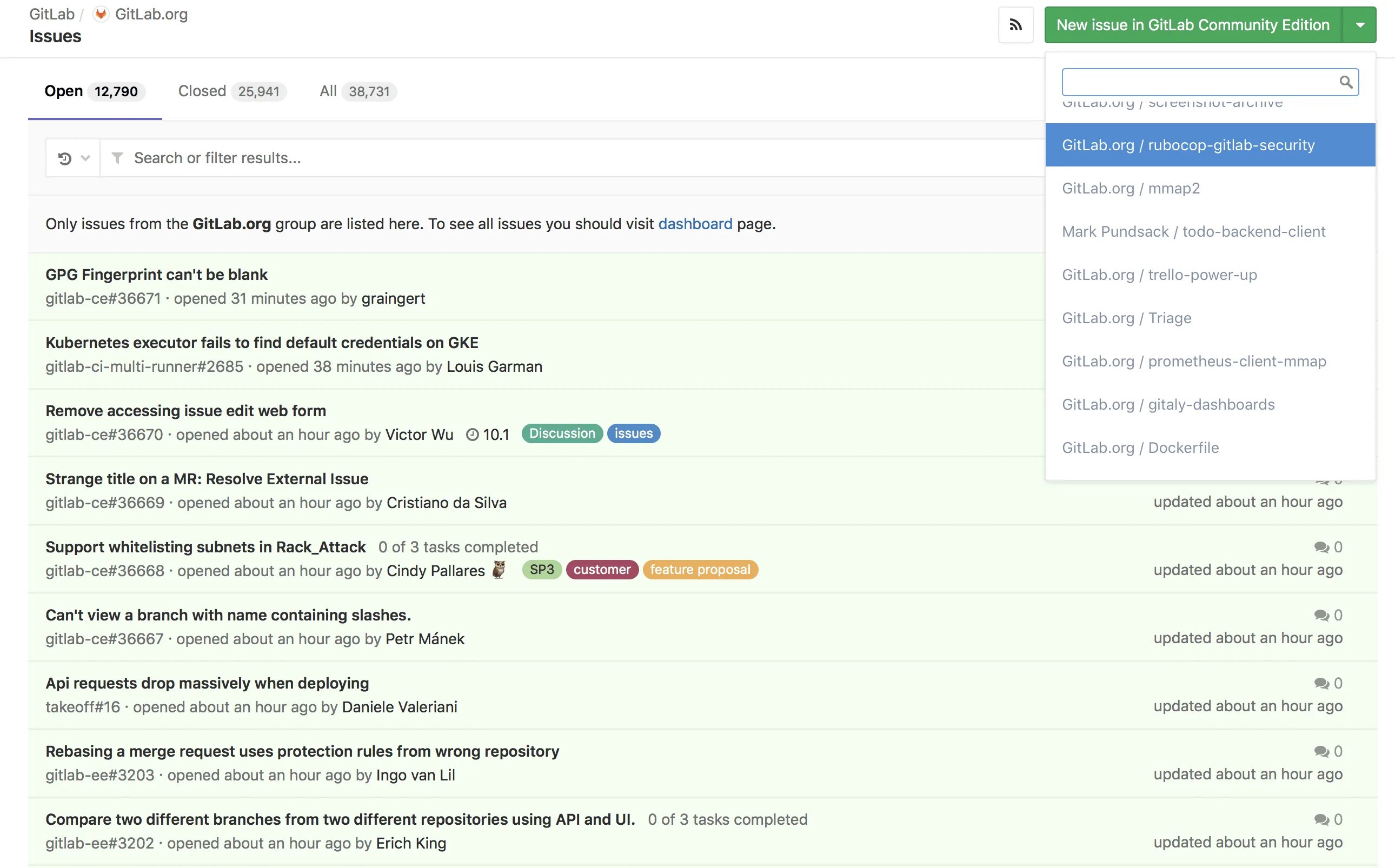The width and height of the screenshot is (1395, 868).
Task: Open author Erich King profile
Action: 410,843
